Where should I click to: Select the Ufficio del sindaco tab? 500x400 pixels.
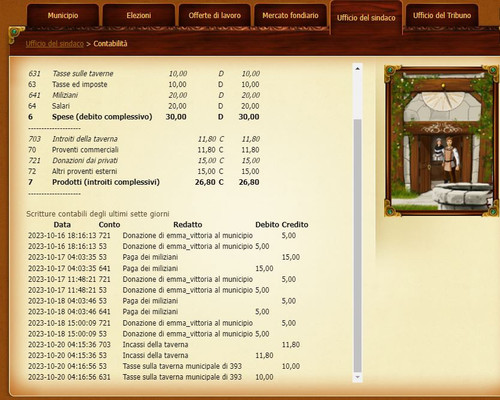tap(366, 18)
